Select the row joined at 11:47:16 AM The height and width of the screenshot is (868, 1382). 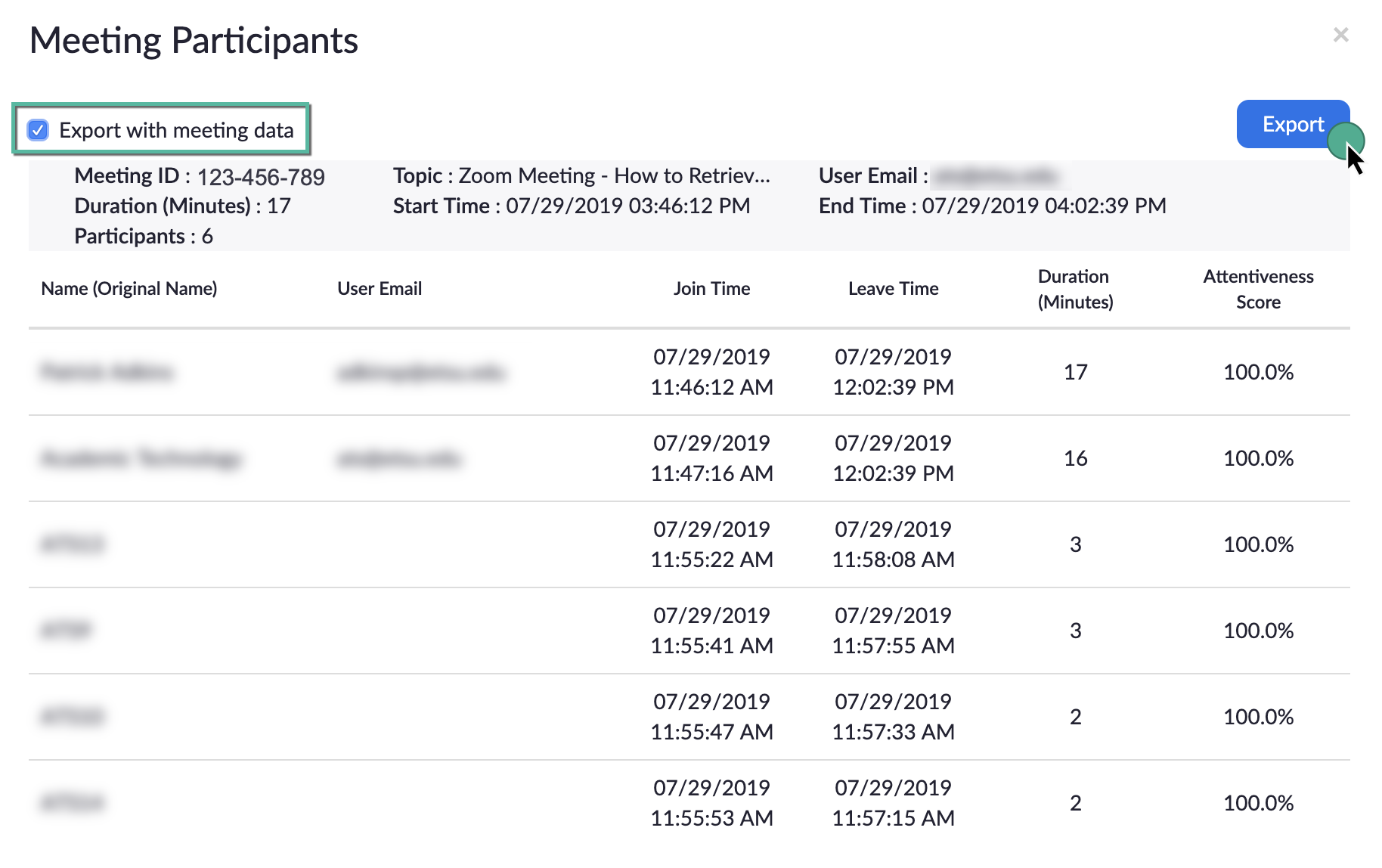711,458
